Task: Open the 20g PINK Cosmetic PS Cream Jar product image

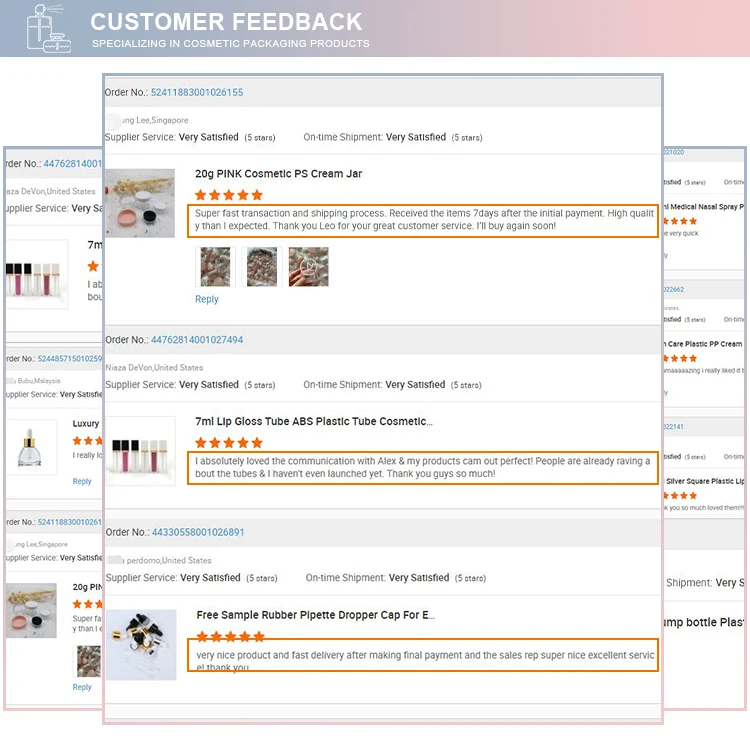Action: click(140, 203)
